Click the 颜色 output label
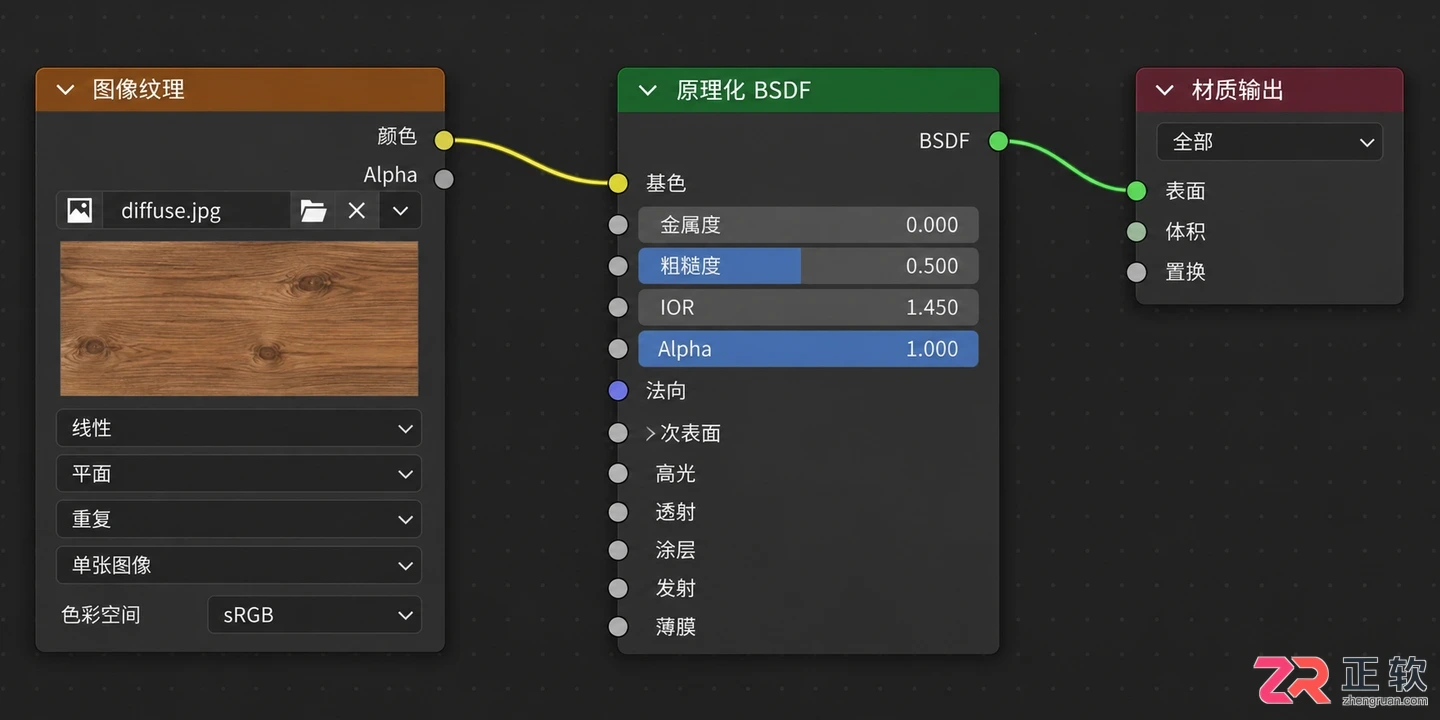 coord(397,136)
